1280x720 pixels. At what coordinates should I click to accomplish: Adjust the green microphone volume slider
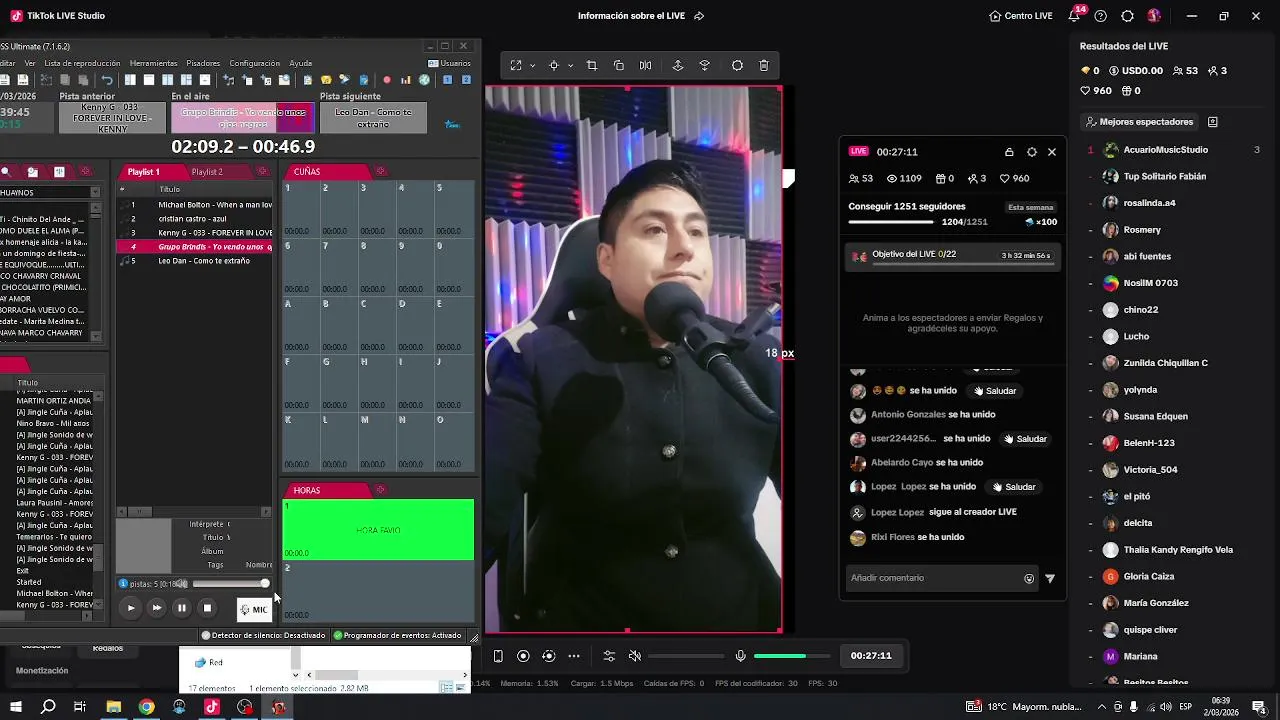[792, 656]
